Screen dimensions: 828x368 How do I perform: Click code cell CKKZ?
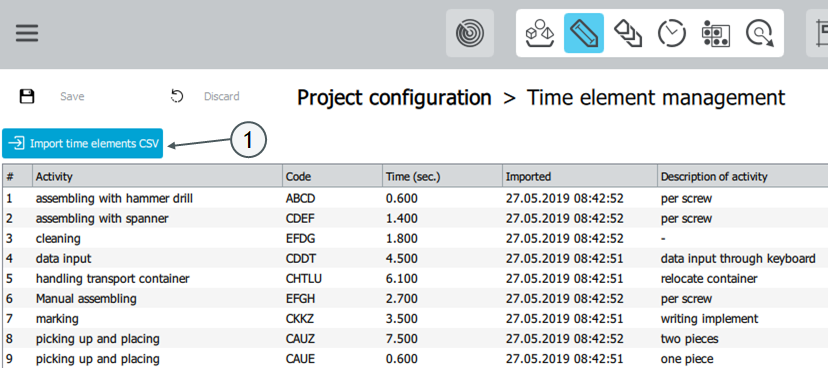pos(300,319)
